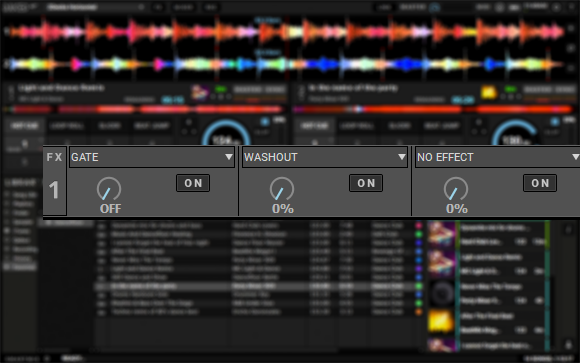Click the WASHOUT knob at 0%
This screenshot has width=580, height=363.
(282, 189)
